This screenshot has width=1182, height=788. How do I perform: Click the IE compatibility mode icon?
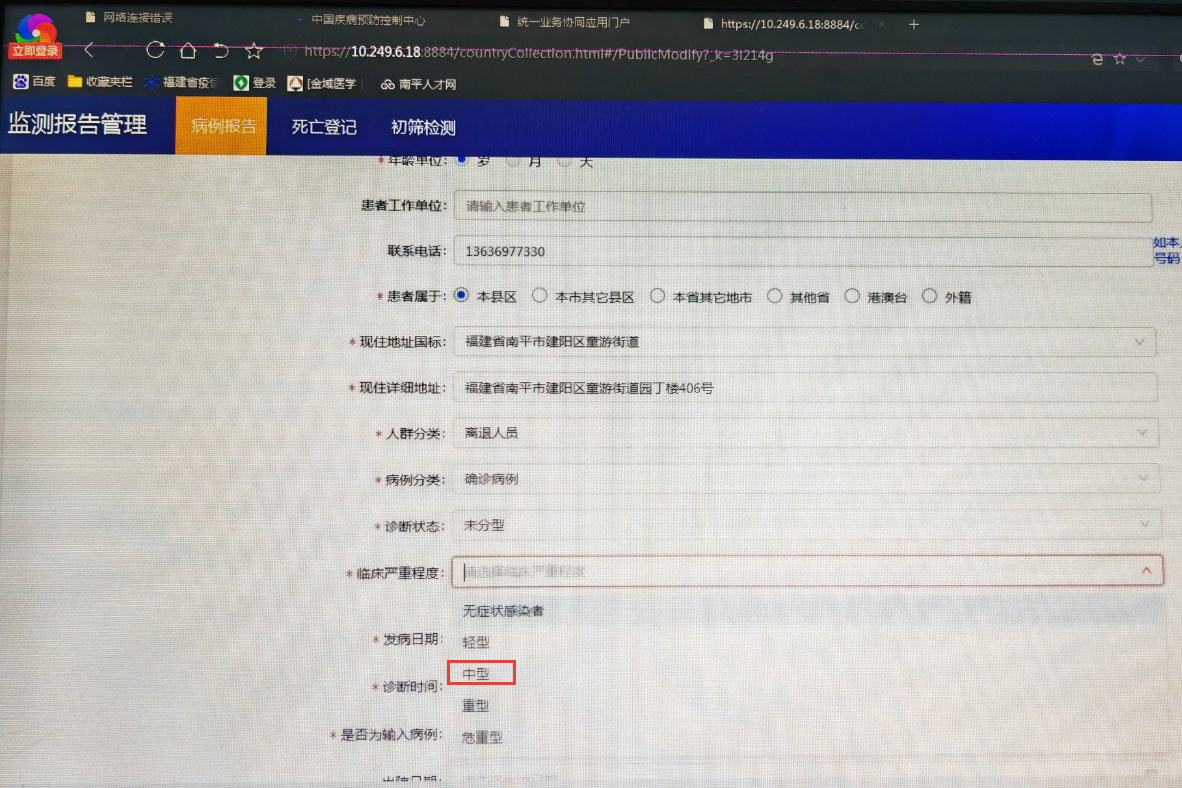click(x=1097, y=59)
